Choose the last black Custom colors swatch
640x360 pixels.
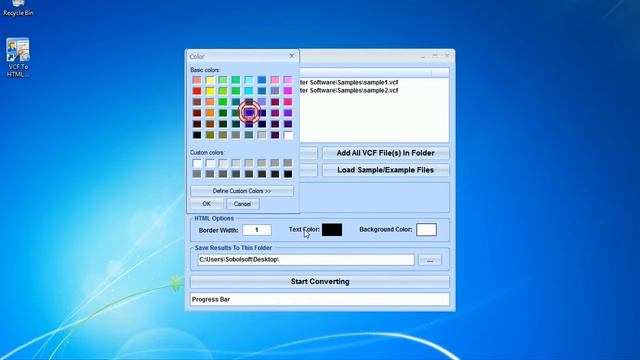288,174
